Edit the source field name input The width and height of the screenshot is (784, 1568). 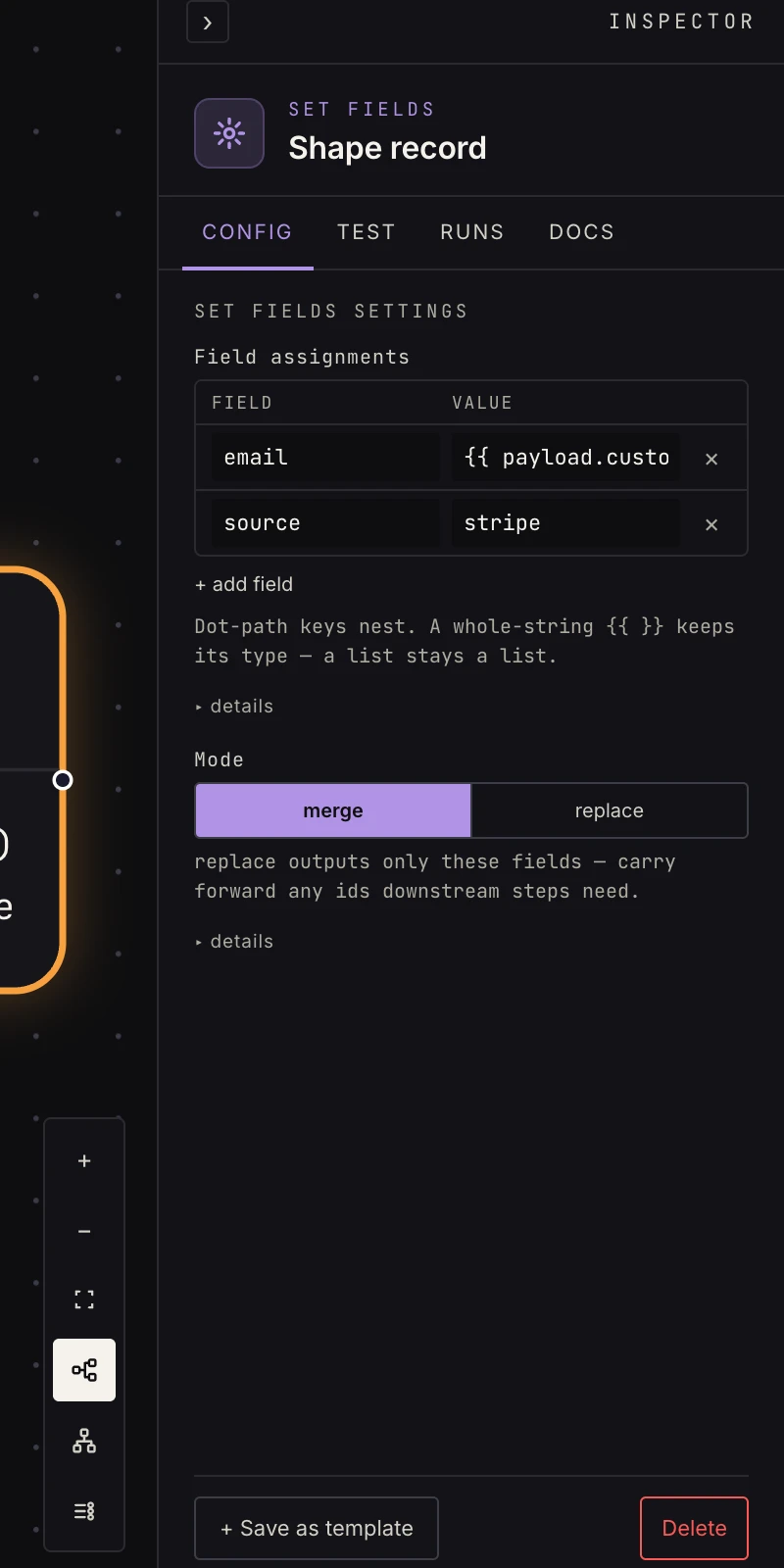pyautogui.click(x=325, y=523)
